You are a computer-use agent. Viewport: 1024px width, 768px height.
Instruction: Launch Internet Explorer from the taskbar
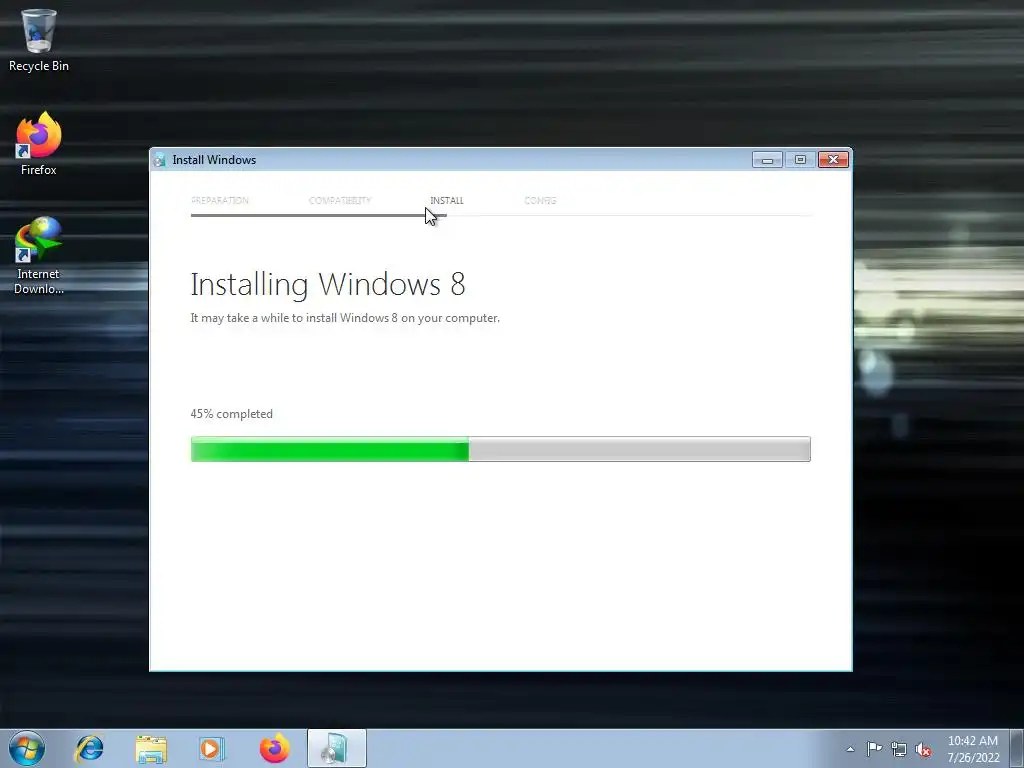[89, 748]
